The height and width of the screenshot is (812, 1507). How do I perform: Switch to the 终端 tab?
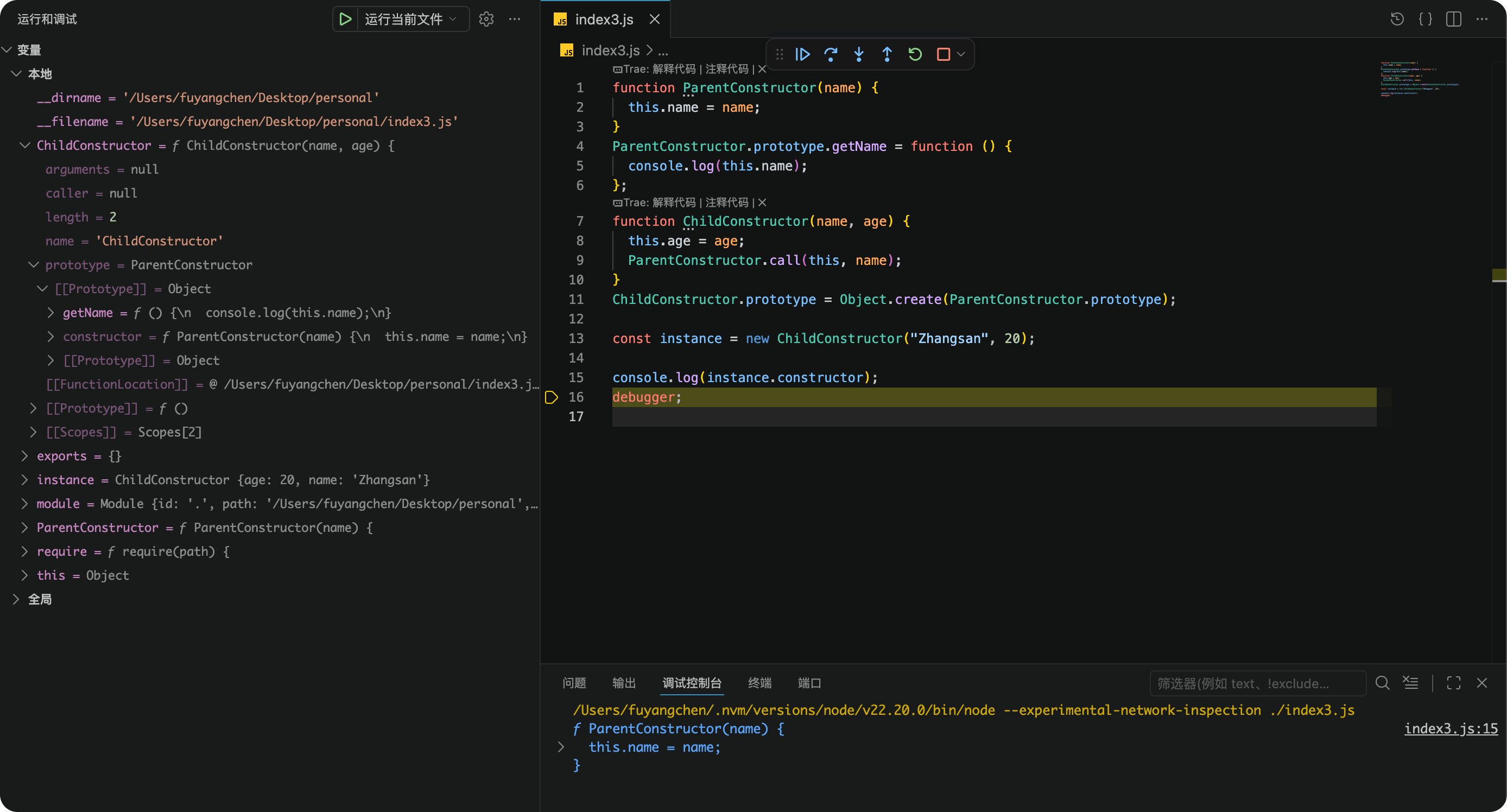click(x=760, y=683)
